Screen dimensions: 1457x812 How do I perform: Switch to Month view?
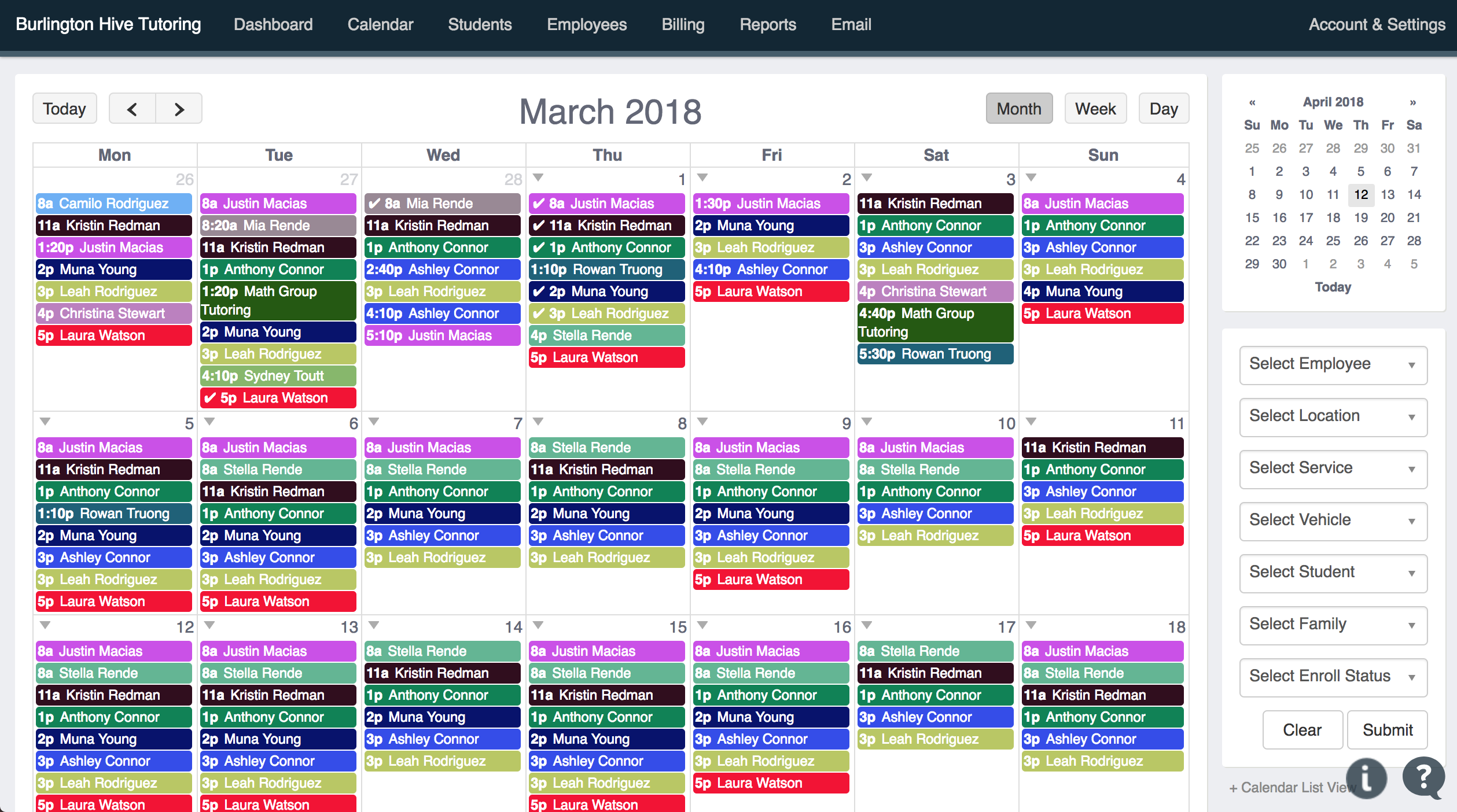click(1019, 109)
